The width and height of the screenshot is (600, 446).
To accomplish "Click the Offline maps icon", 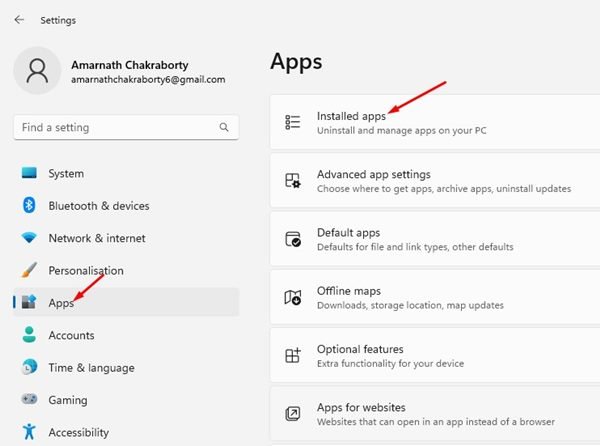I will point(293,297).
